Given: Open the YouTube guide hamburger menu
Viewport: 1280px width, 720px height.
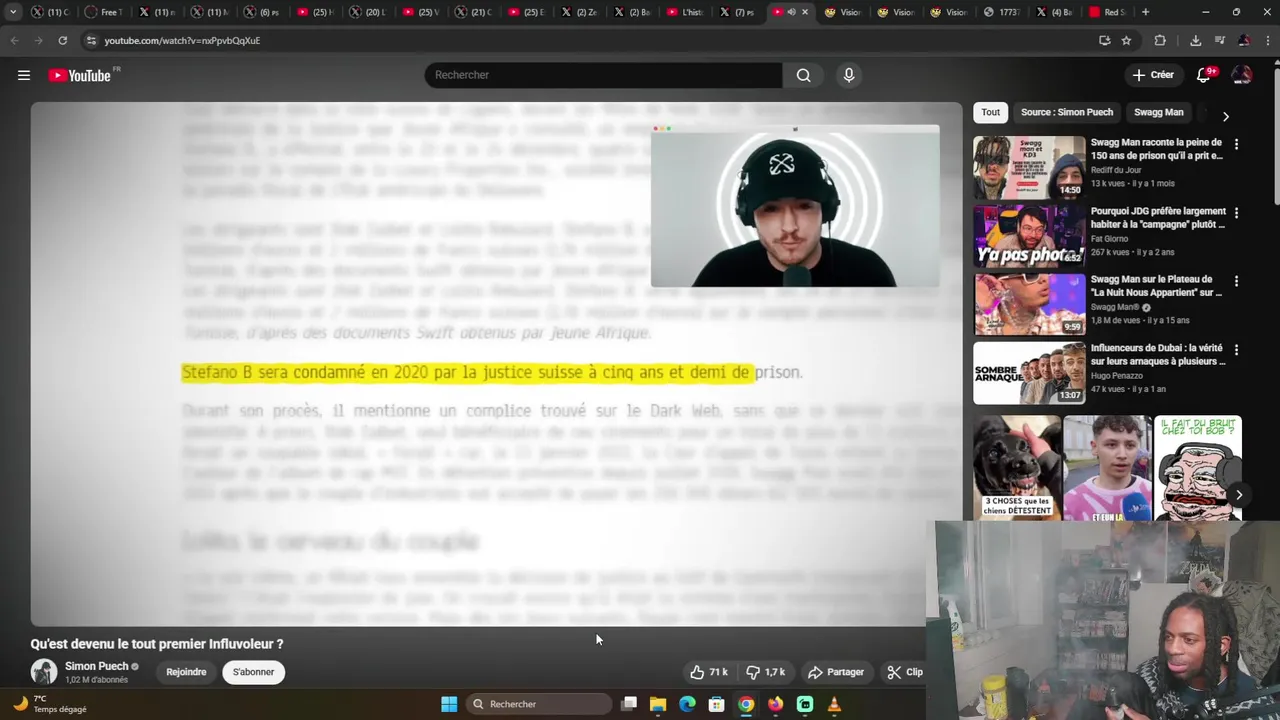Looking at the screenshot, I should [24, 75].
